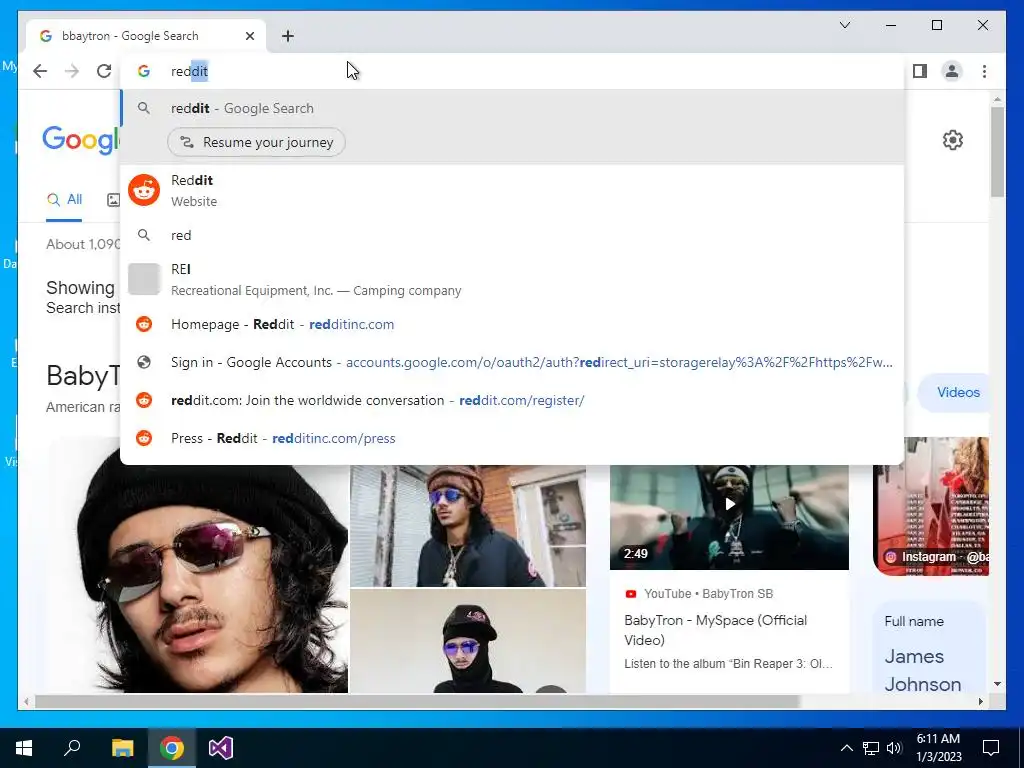The image size is (1024, 768).
Task: Go back using the browser back arrow
Action: point(40,71)
